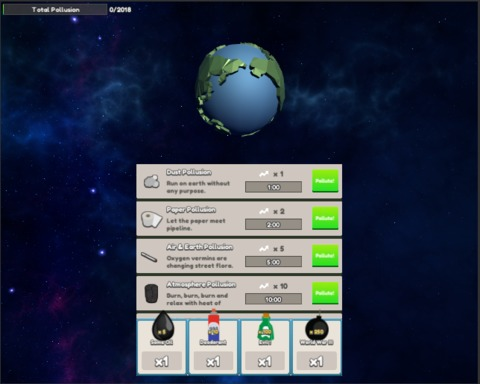Select the black oil drop booster
The image size is (480, 384).
coord(163,325)
